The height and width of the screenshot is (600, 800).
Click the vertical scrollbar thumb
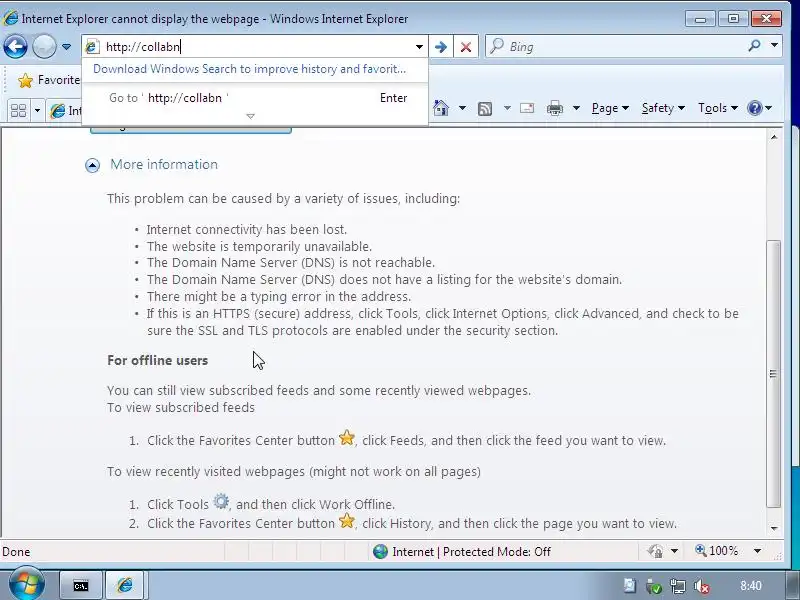(x=773, y=373)
